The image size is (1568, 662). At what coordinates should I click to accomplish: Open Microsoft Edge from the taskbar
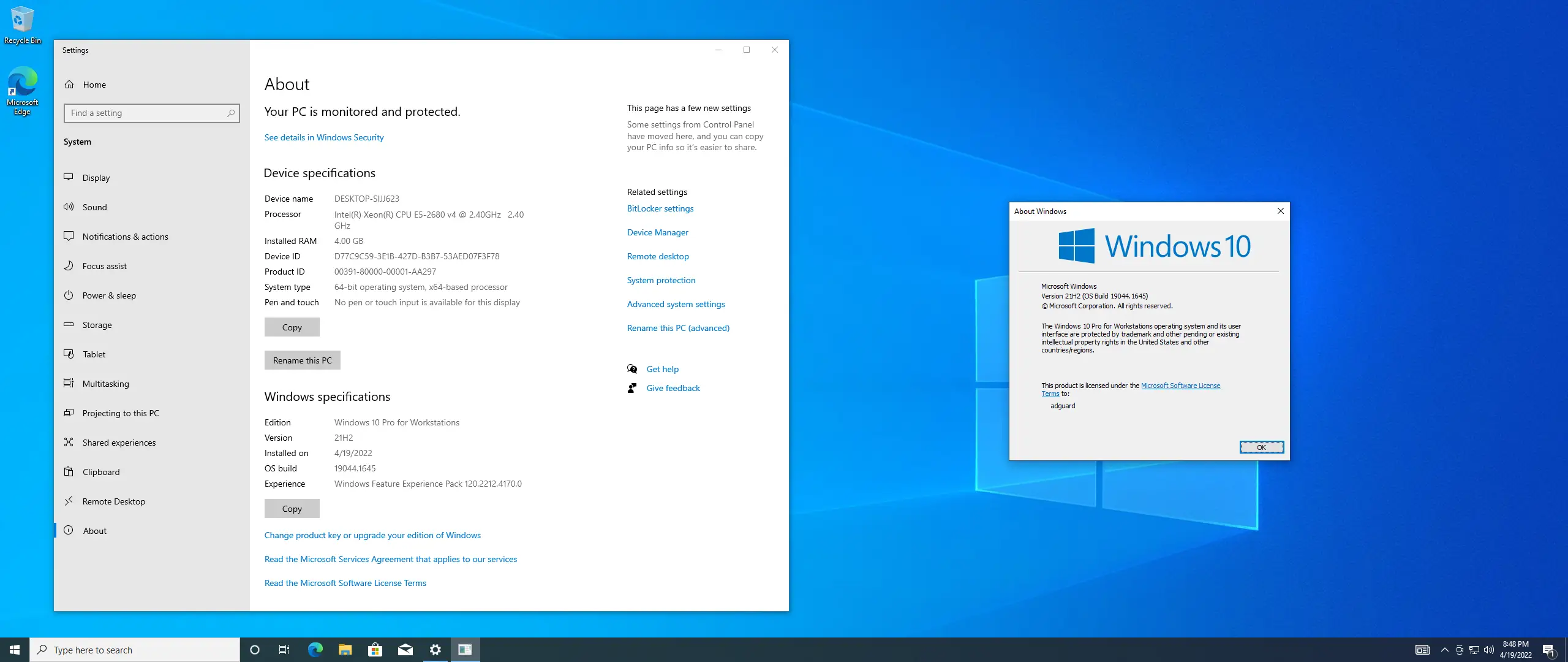click(x=315, y=650)
